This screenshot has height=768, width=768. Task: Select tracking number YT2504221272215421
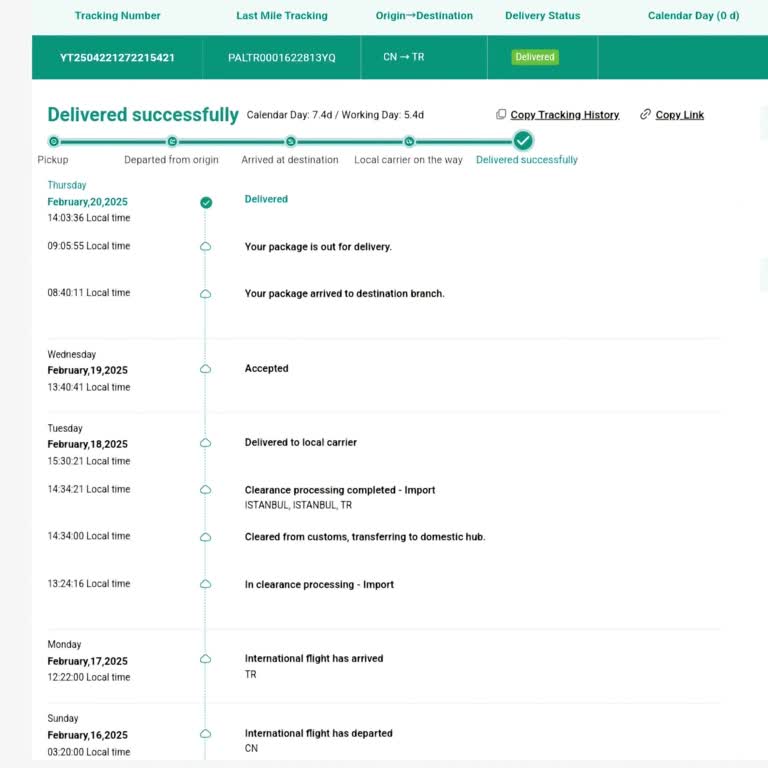(117, 57)
